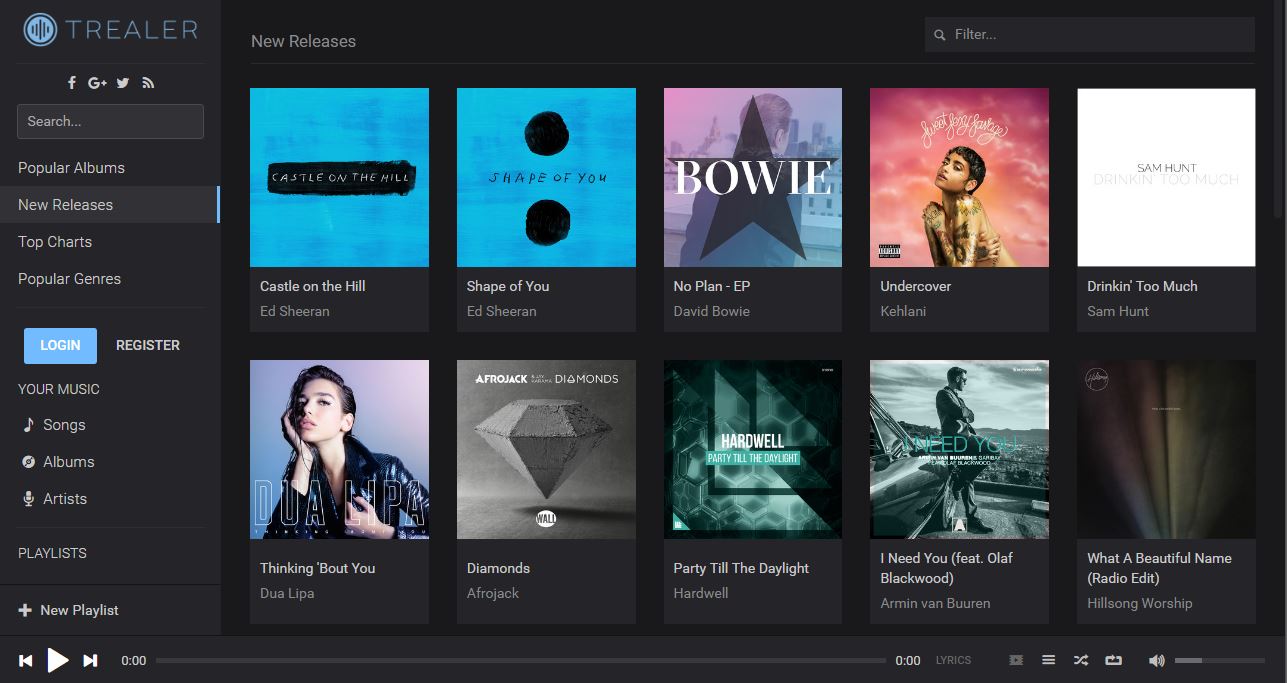Open the Google Plus social icon

pyautogui.click(x=97, y=83)
